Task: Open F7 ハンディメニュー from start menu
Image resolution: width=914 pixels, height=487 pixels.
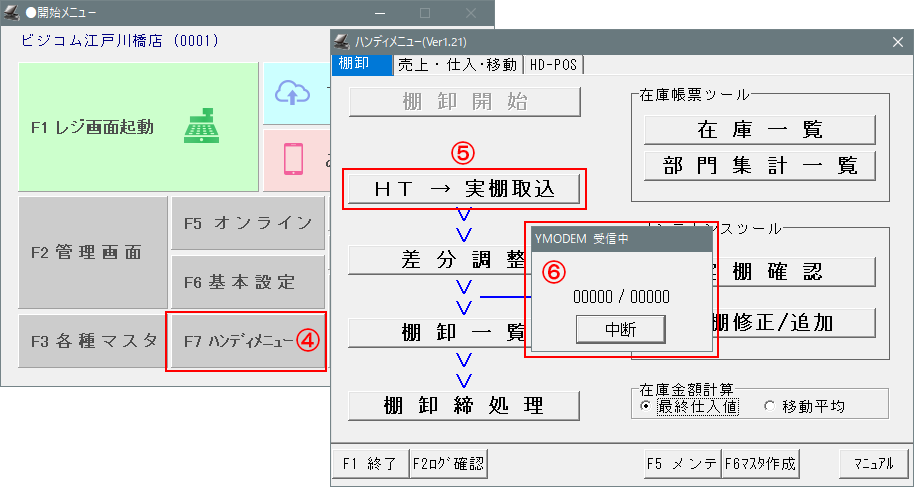Action: (247, 341)
